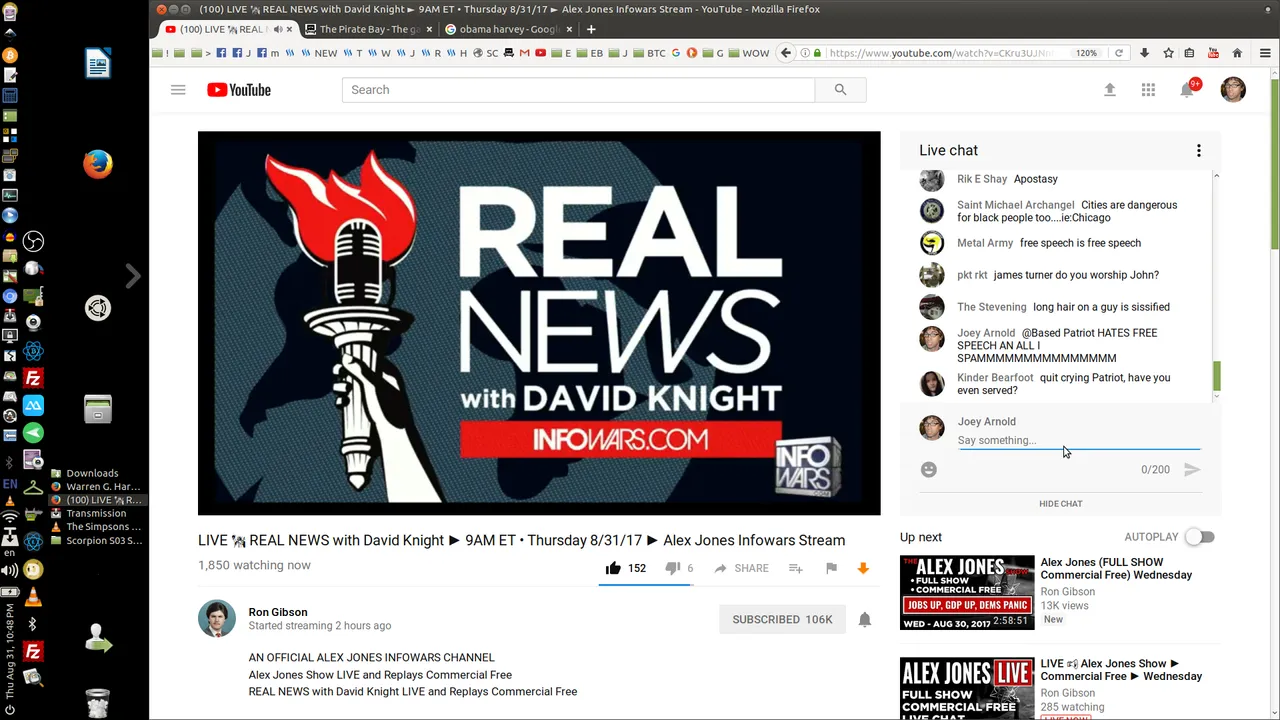Open the volume speaker tray icon

[x=10, y=571]
